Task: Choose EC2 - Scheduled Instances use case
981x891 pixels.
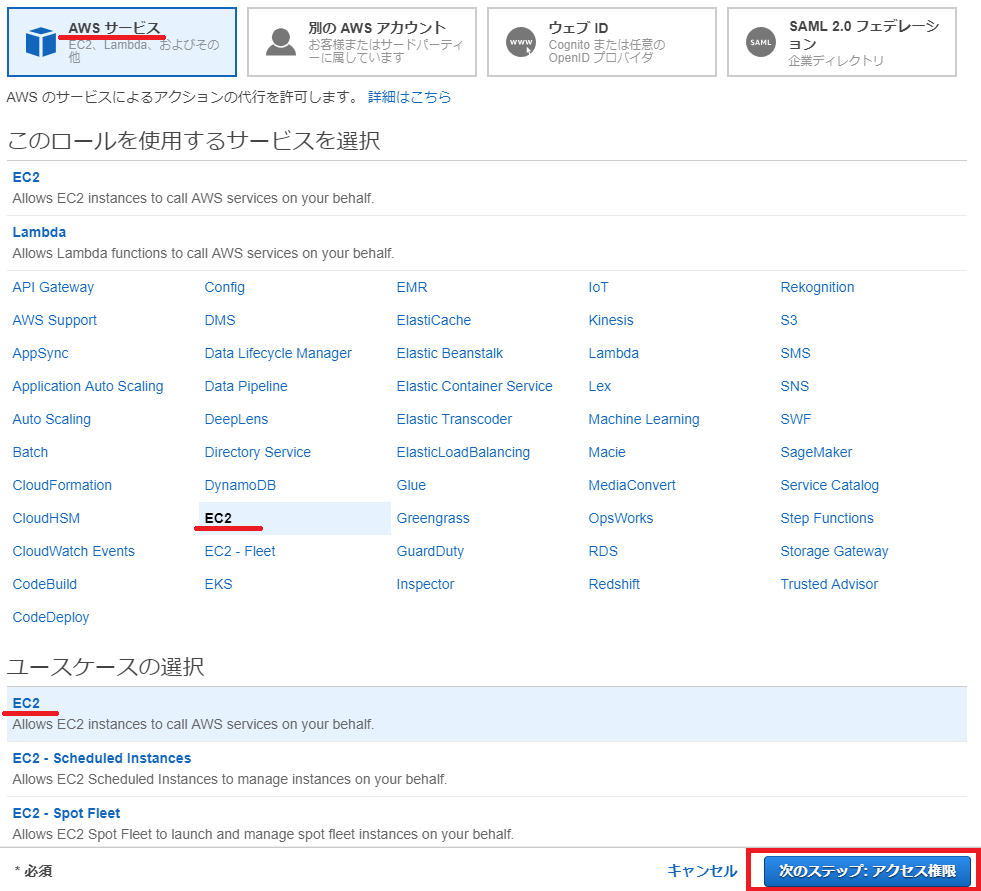Action: click(x=487, y=769)
